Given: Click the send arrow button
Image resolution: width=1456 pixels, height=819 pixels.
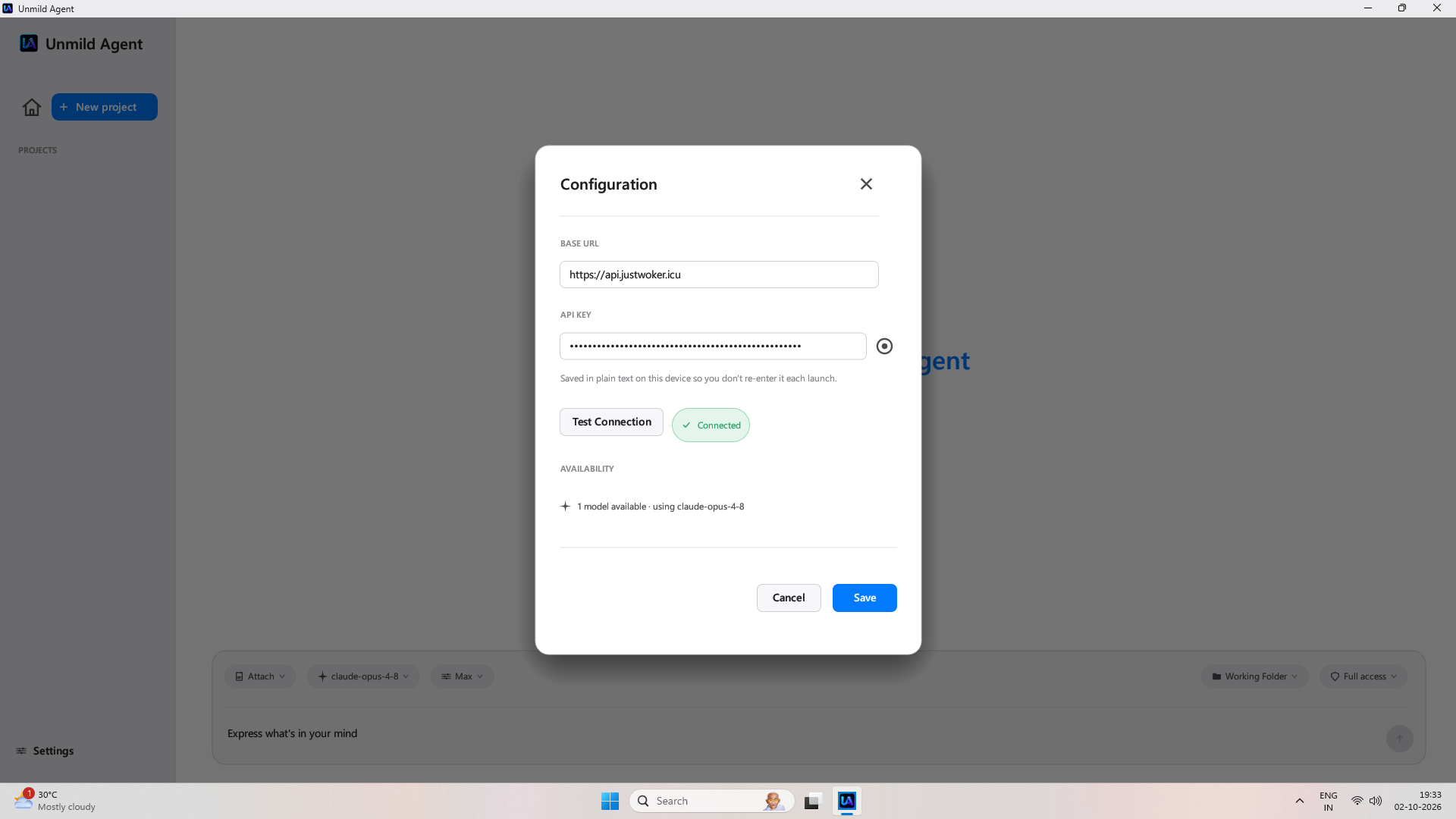Looking at the screenshot, I should [x=1400, y=739].
